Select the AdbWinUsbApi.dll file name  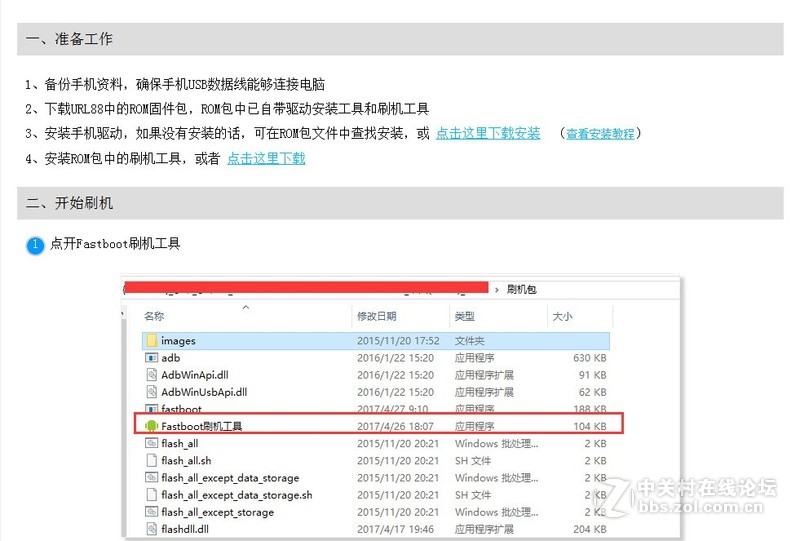pos(204,392)
